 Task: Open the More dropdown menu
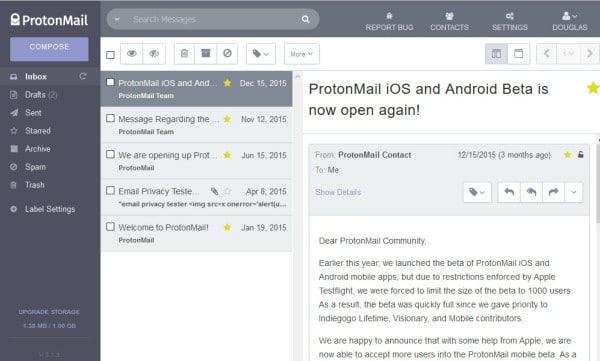(302, 54)
